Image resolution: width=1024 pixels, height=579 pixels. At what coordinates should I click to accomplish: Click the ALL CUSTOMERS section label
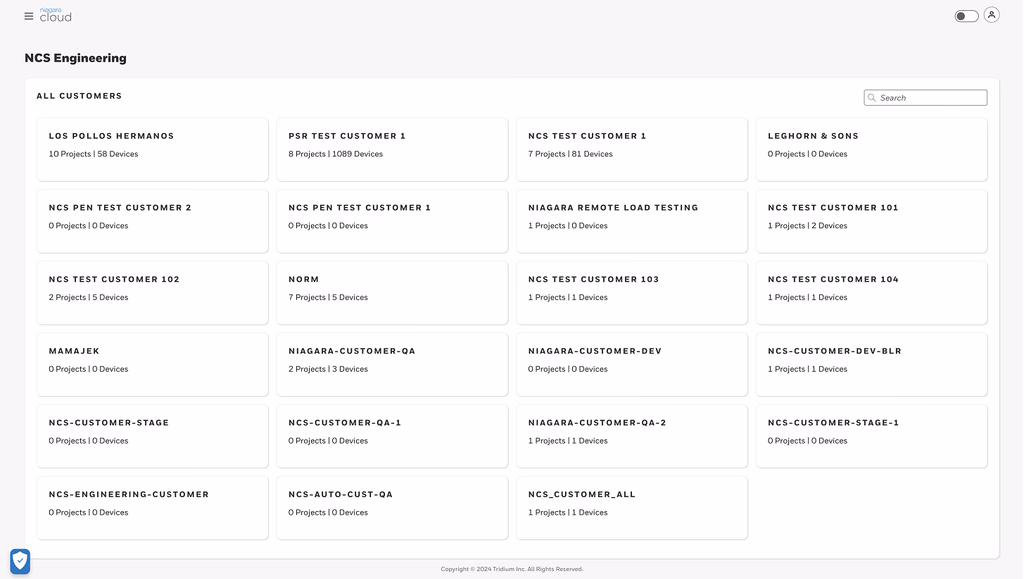pyautogui.click(x=79, y=96)
